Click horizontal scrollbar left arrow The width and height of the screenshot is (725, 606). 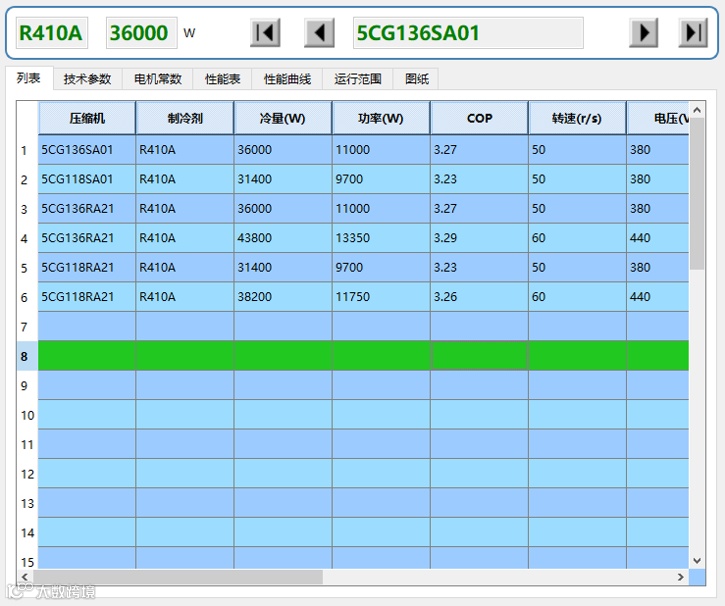click(x=25, y=577)
